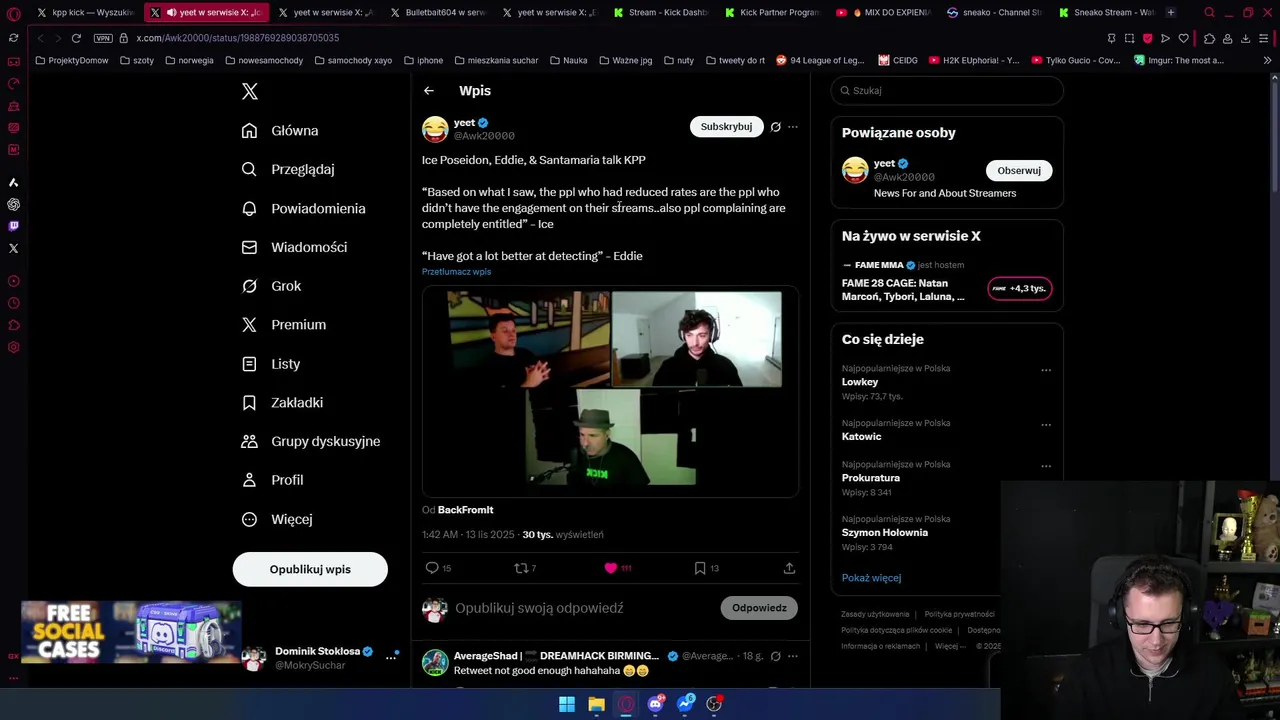Open Grok in the X navigation
This screenshot has height=720, width=1280.
tap(271, 286)
